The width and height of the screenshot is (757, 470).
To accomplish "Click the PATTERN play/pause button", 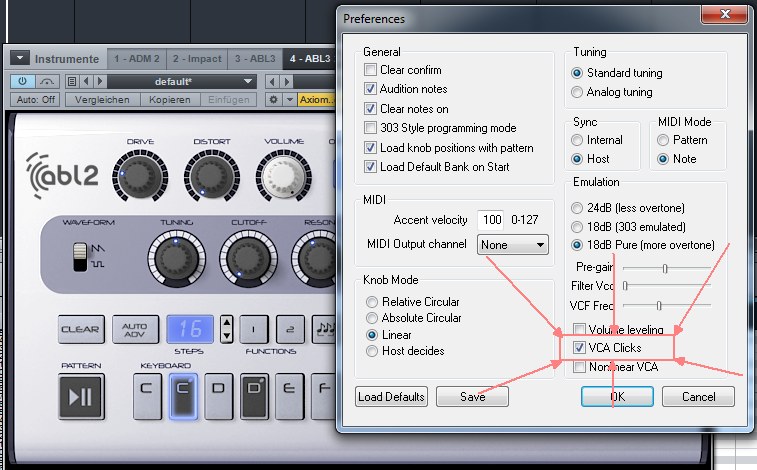I will tap(81, 397).
